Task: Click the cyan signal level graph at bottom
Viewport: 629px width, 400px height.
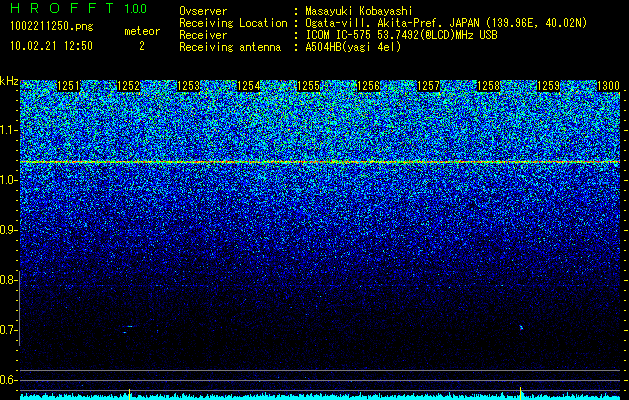Action: pyautogui.click(x=320, y=397)
